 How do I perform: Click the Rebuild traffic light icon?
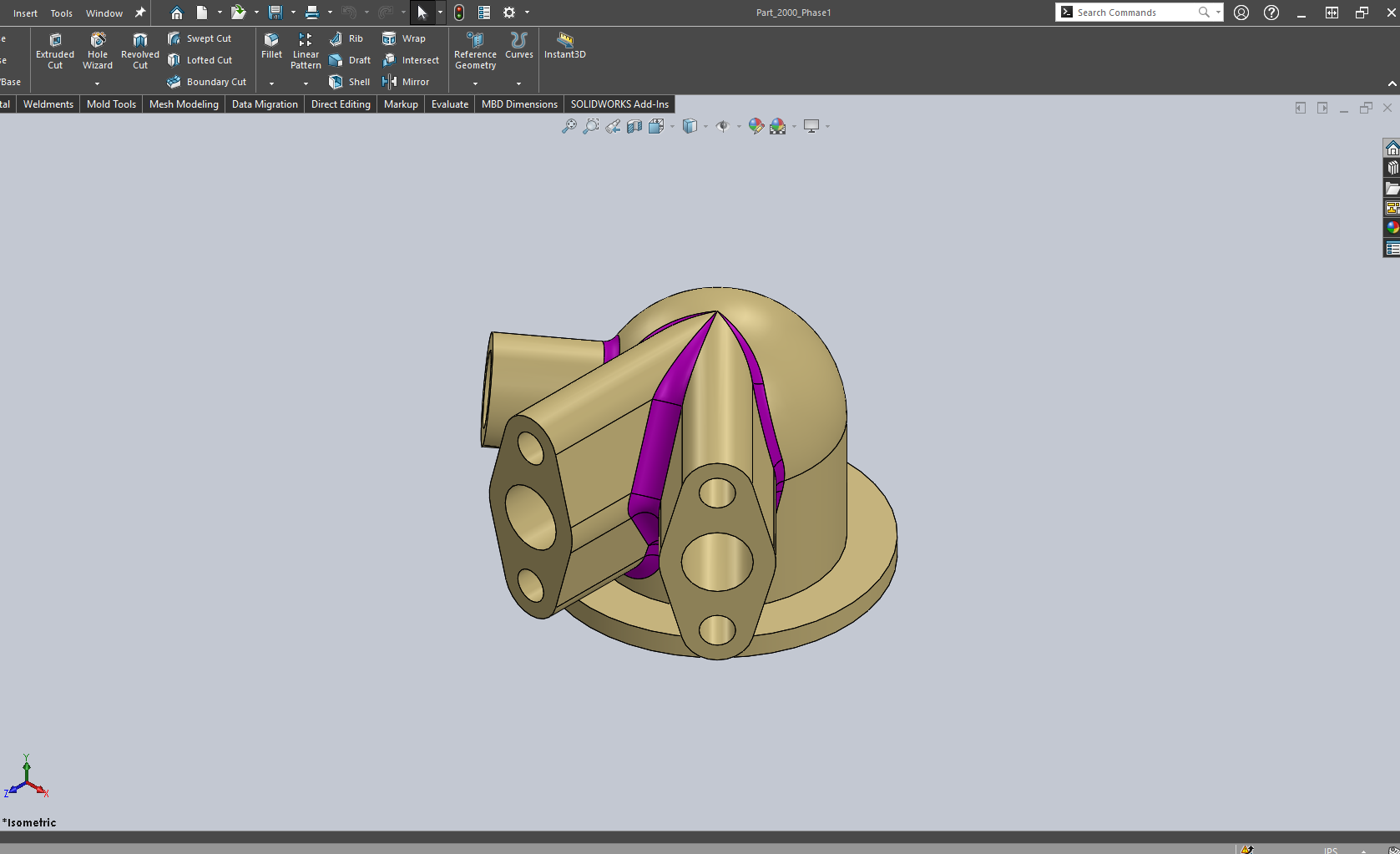pyautogui.click(x=459, y=13)
